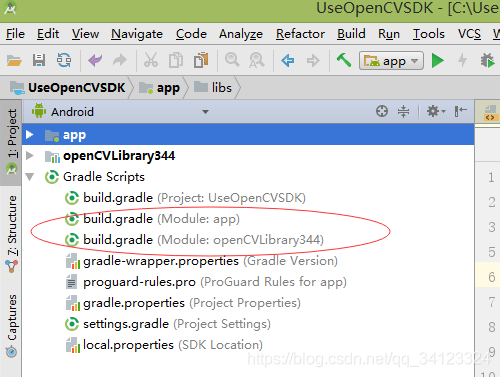Expand the openCVLibrary344 module node

click(x=30, y=155)
